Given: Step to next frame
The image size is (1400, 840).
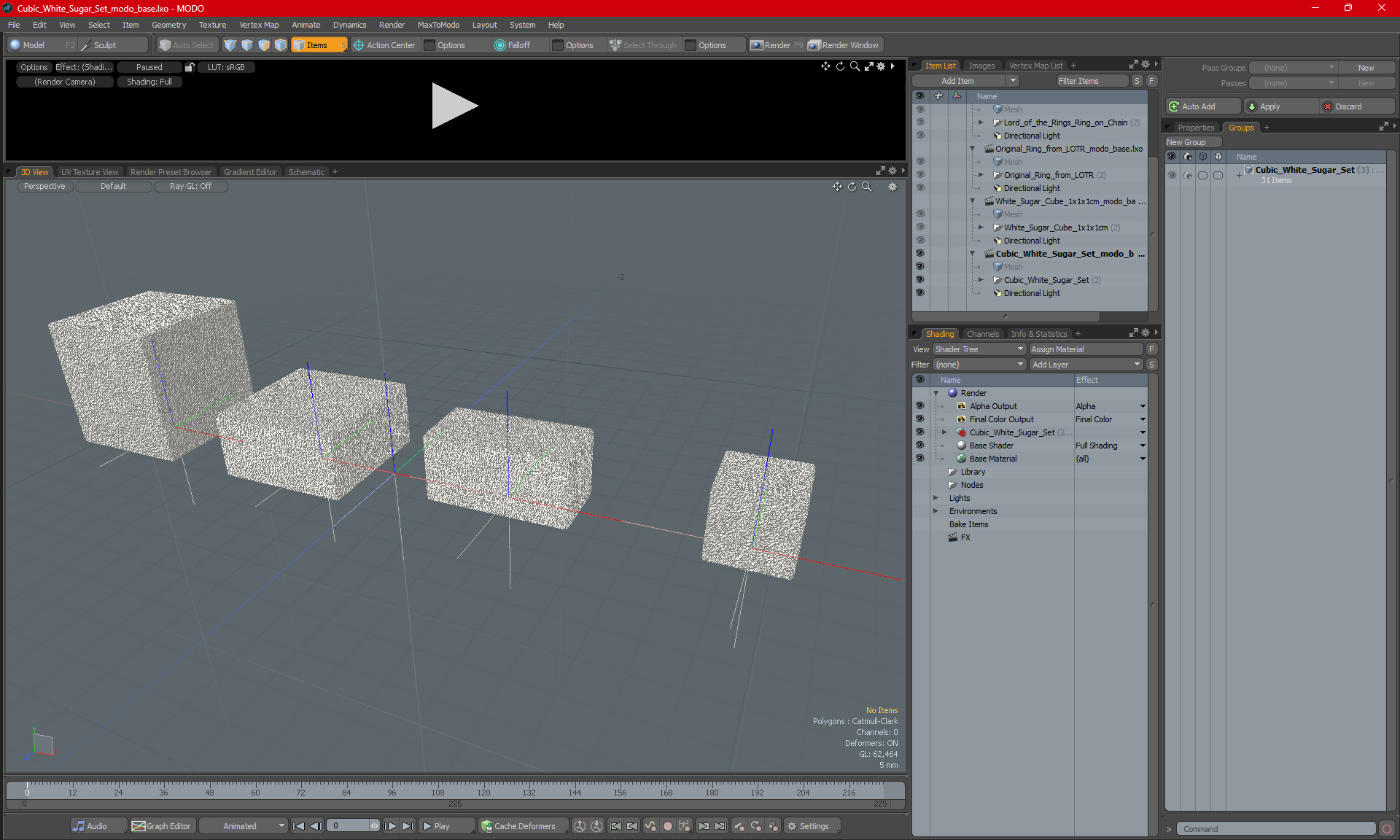Looking at the screenshot, I should click(391, 826).
